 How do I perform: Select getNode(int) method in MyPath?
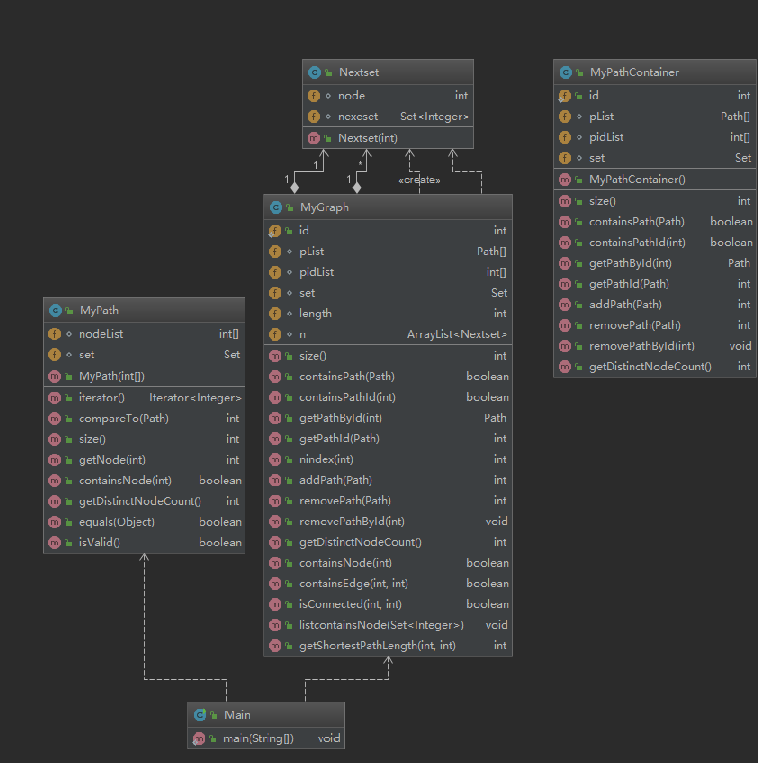click(x=112, y=460)
